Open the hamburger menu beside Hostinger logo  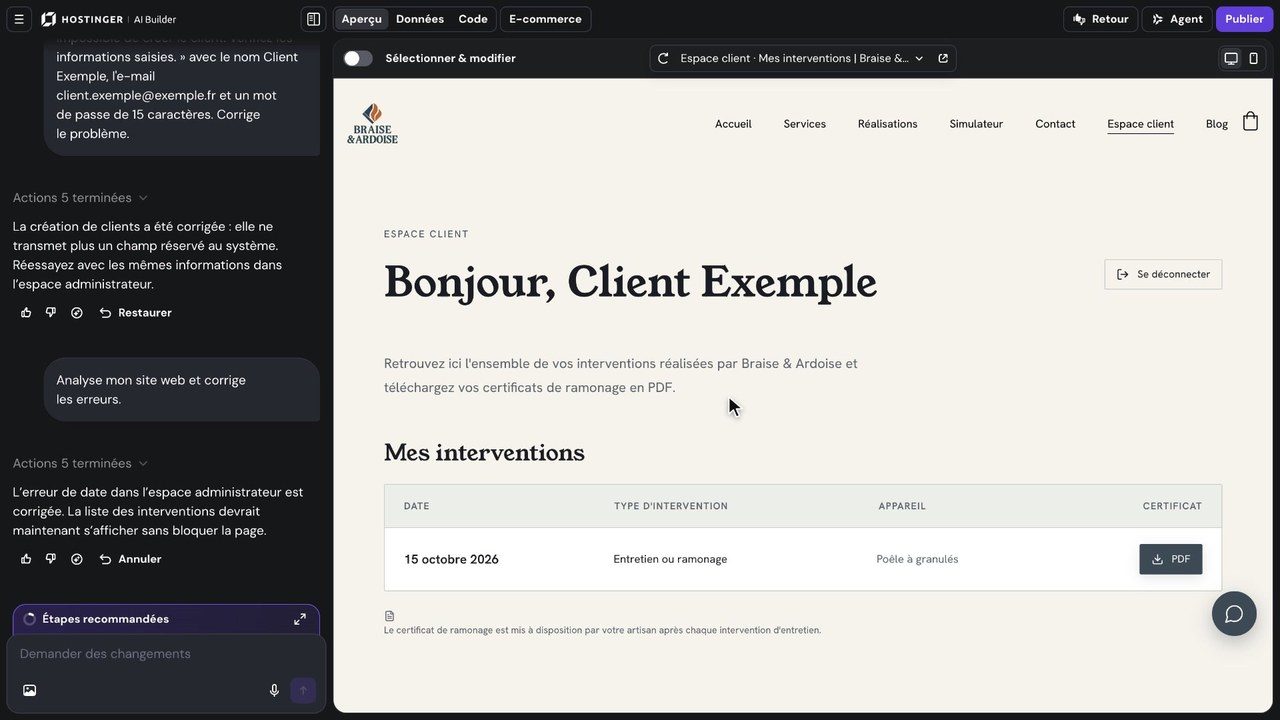pos(18,19)
